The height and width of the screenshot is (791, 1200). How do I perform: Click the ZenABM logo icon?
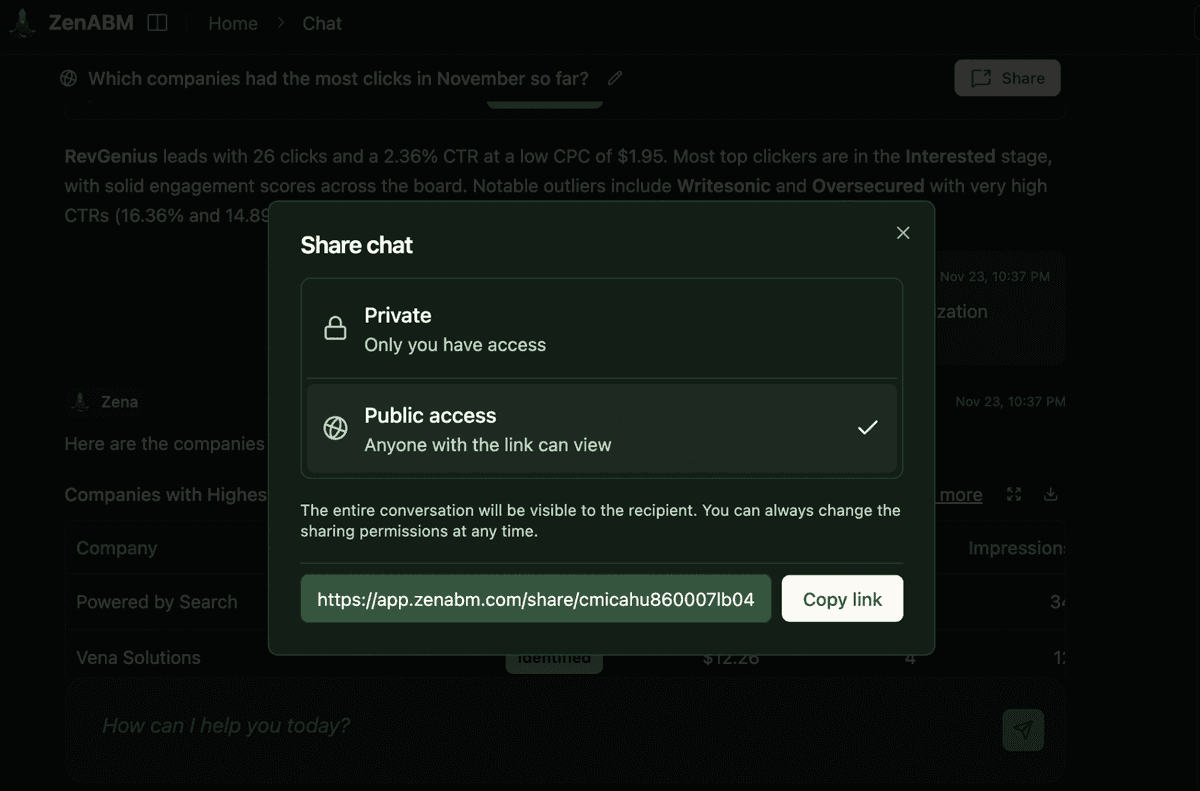click(22, 23)
